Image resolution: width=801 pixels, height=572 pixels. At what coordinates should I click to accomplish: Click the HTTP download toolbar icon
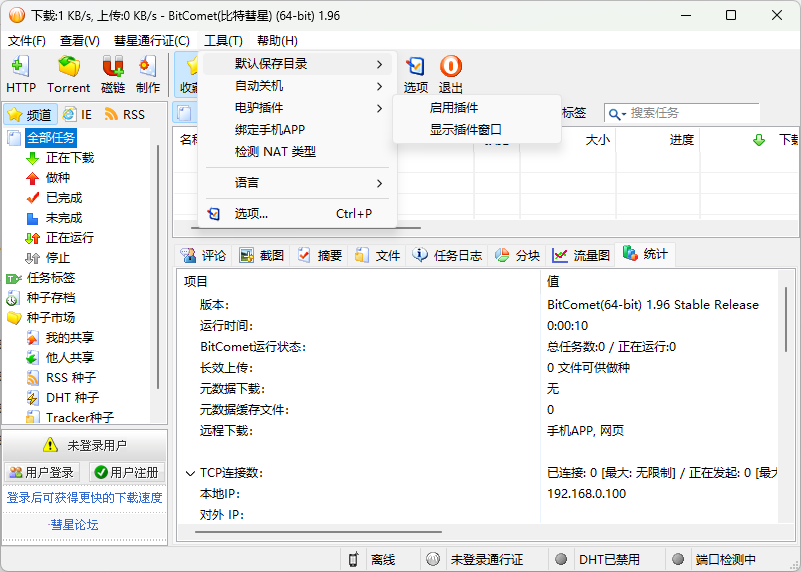(20, 68)
